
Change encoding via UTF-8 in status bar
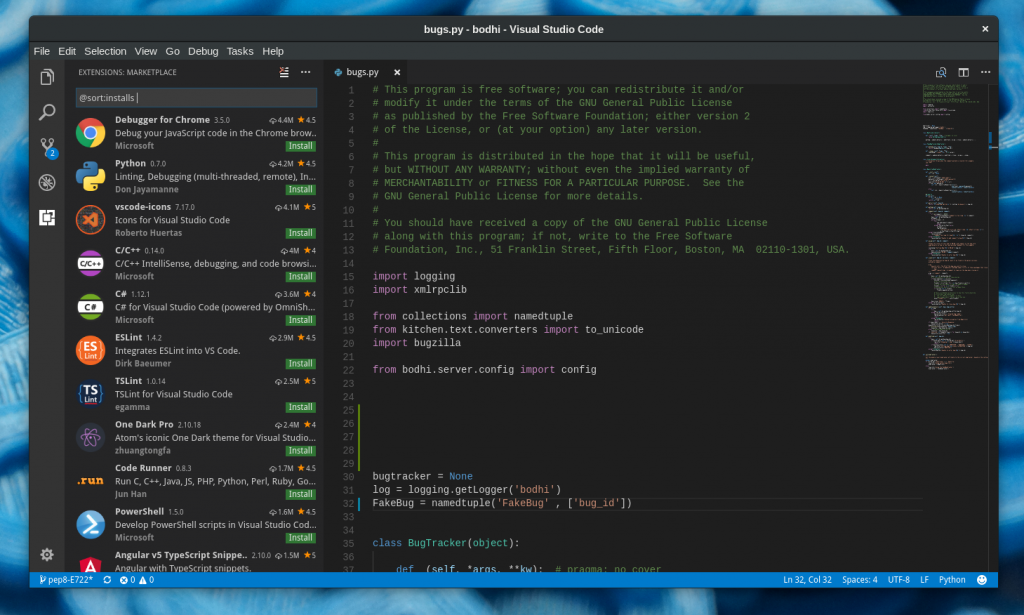click(899, 580)
